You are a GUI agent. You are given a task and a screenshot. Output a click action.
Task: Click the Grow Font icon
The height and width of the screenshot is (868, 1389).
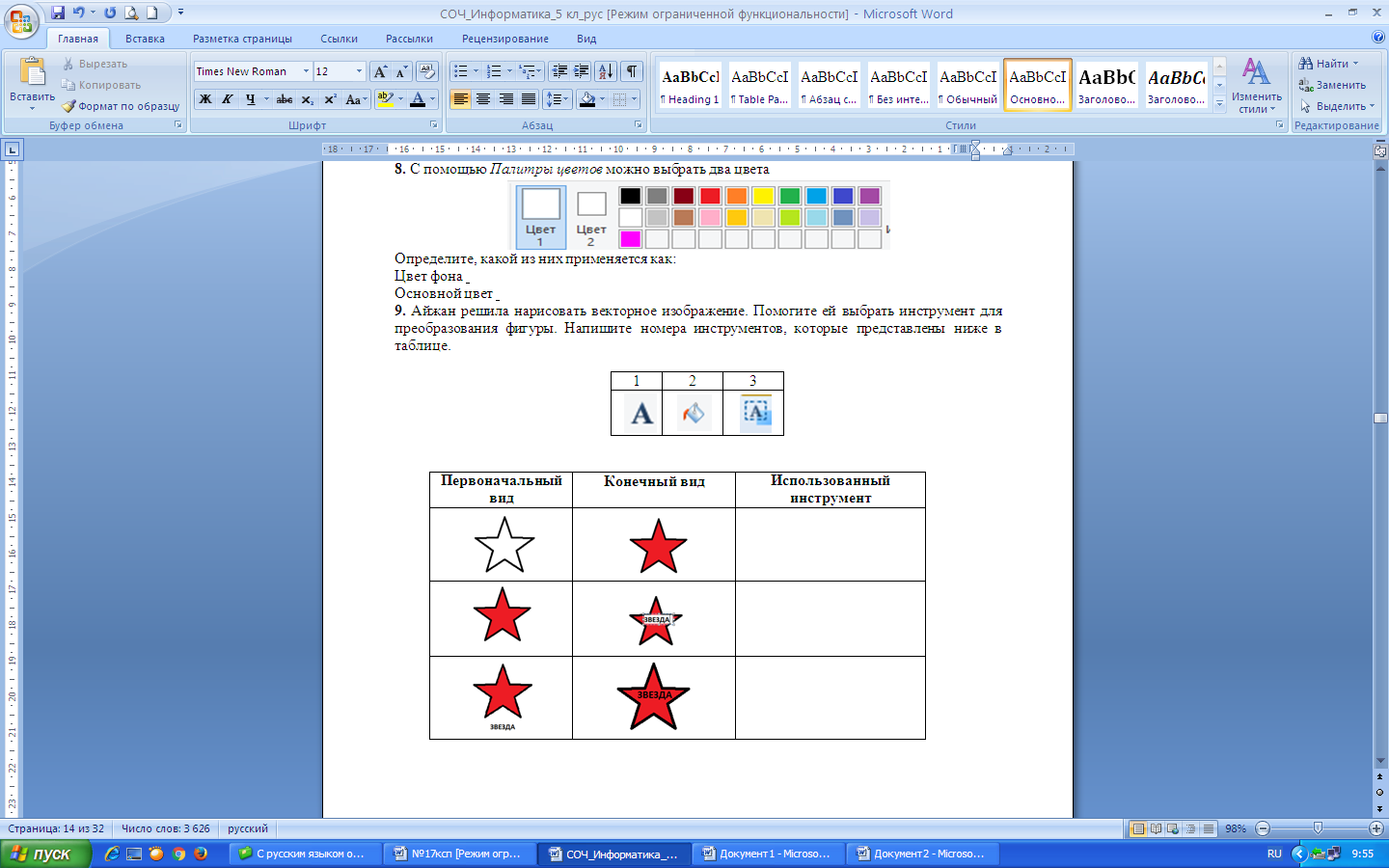coord(380,71)
